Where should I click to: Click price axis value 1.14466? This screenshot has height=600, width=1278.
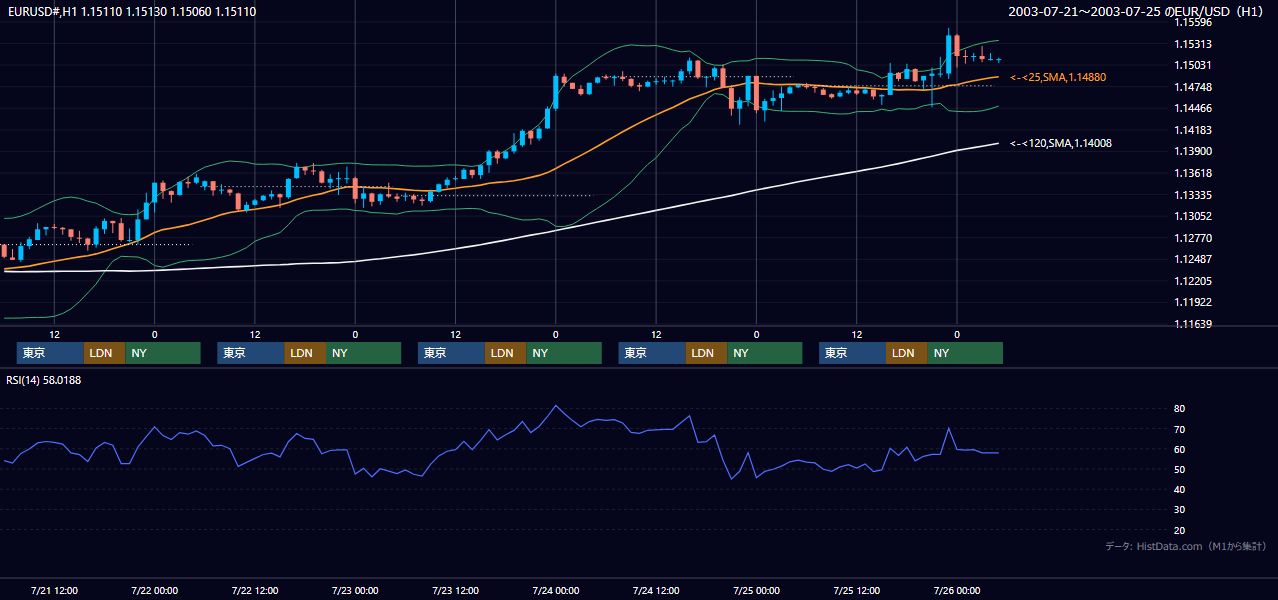coord(1192,108)
